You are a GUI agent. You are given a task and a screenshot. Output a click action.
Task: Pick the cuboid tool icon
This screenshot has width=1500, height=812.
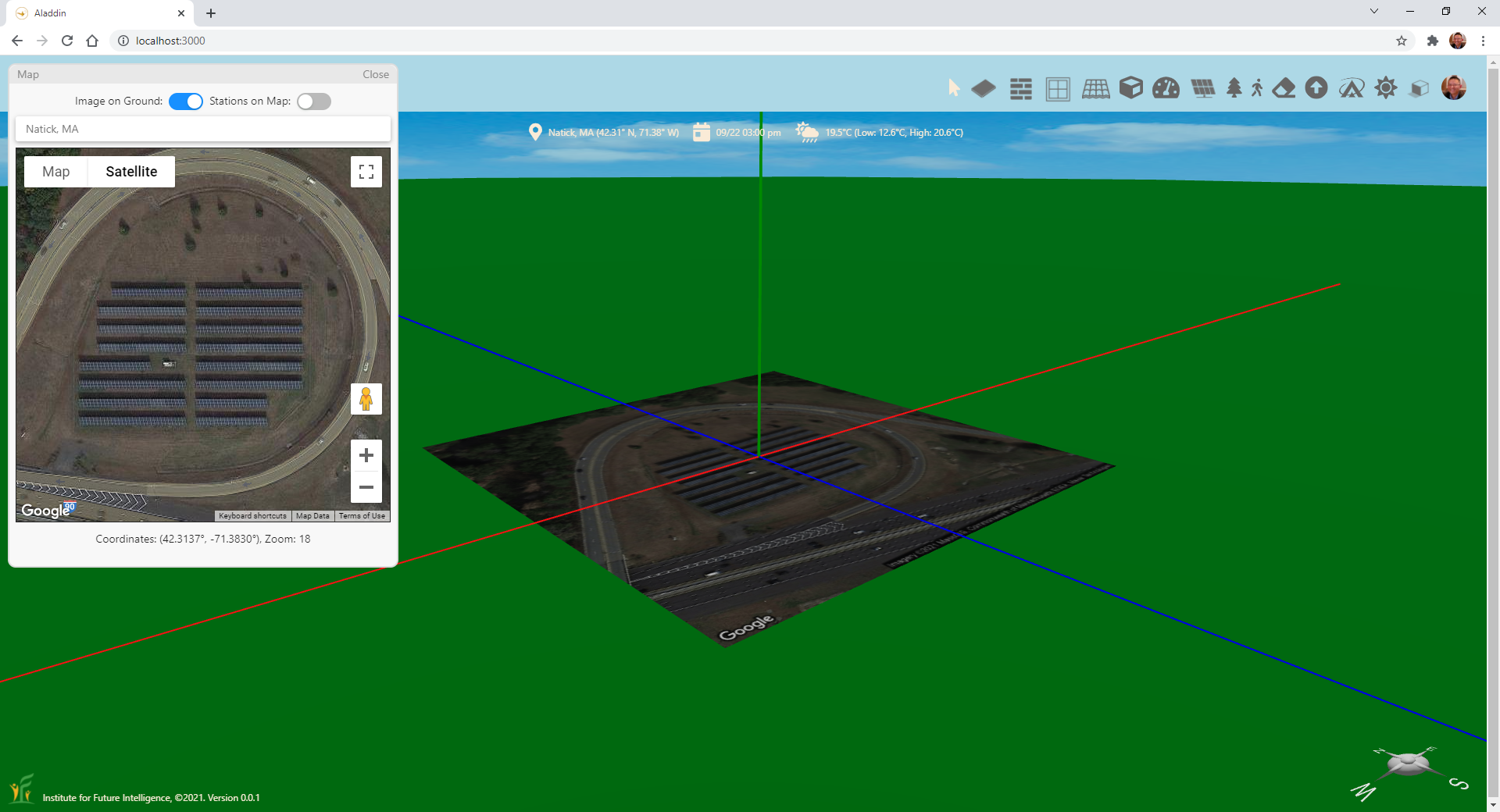[x=1130, y=88]
